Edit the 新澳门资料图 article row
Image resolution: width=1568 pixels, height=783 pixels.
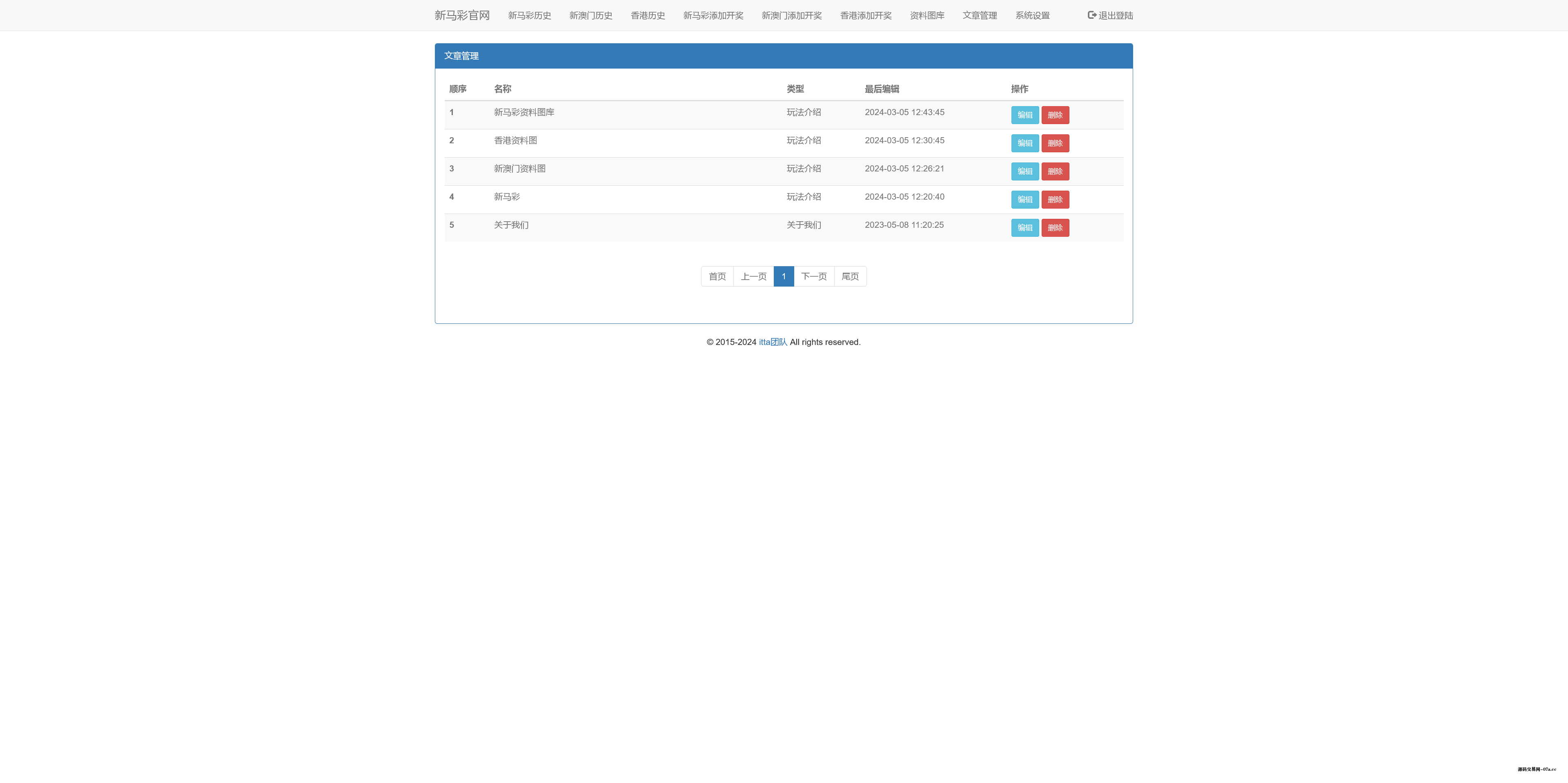[1025, 171]
